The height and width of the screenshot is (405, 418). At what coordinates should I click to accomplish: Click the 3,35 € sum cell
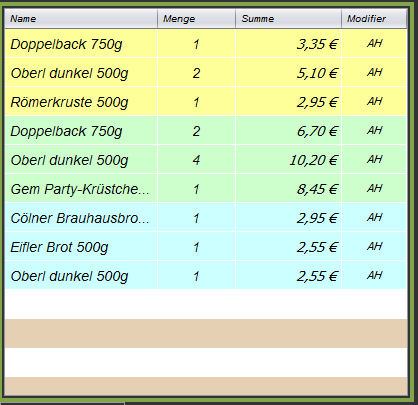pyautogui.click(x=289, y=44)
